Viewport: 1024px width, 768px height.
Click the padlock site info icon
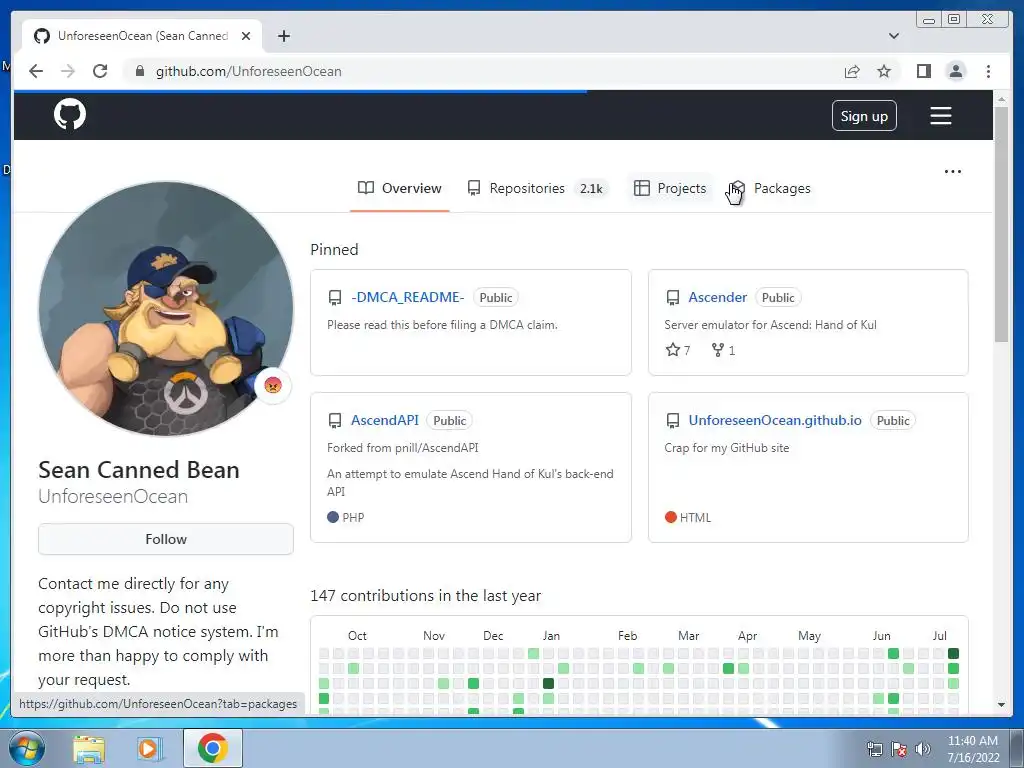140,71
